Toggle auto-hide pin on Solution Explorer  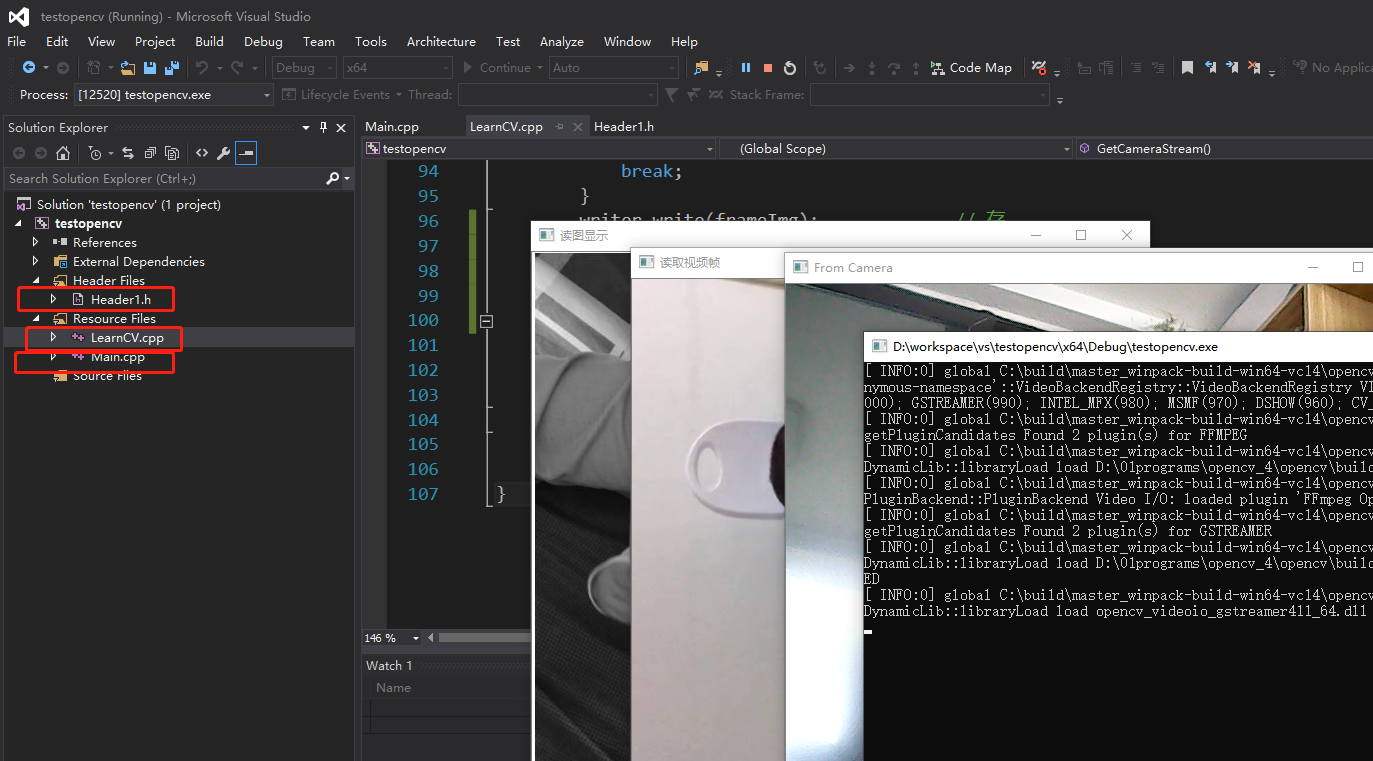(x=323, y=128)
